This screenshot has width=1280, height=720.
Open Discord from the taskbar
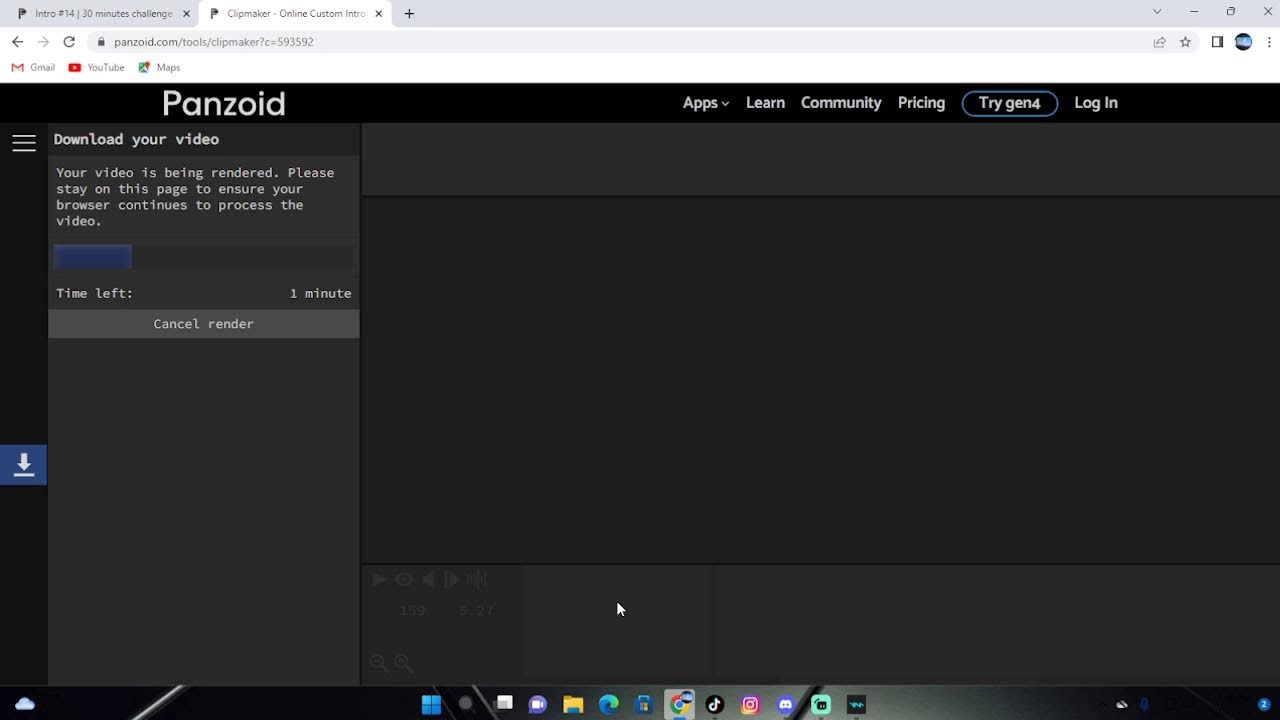[x=786, y=704]
